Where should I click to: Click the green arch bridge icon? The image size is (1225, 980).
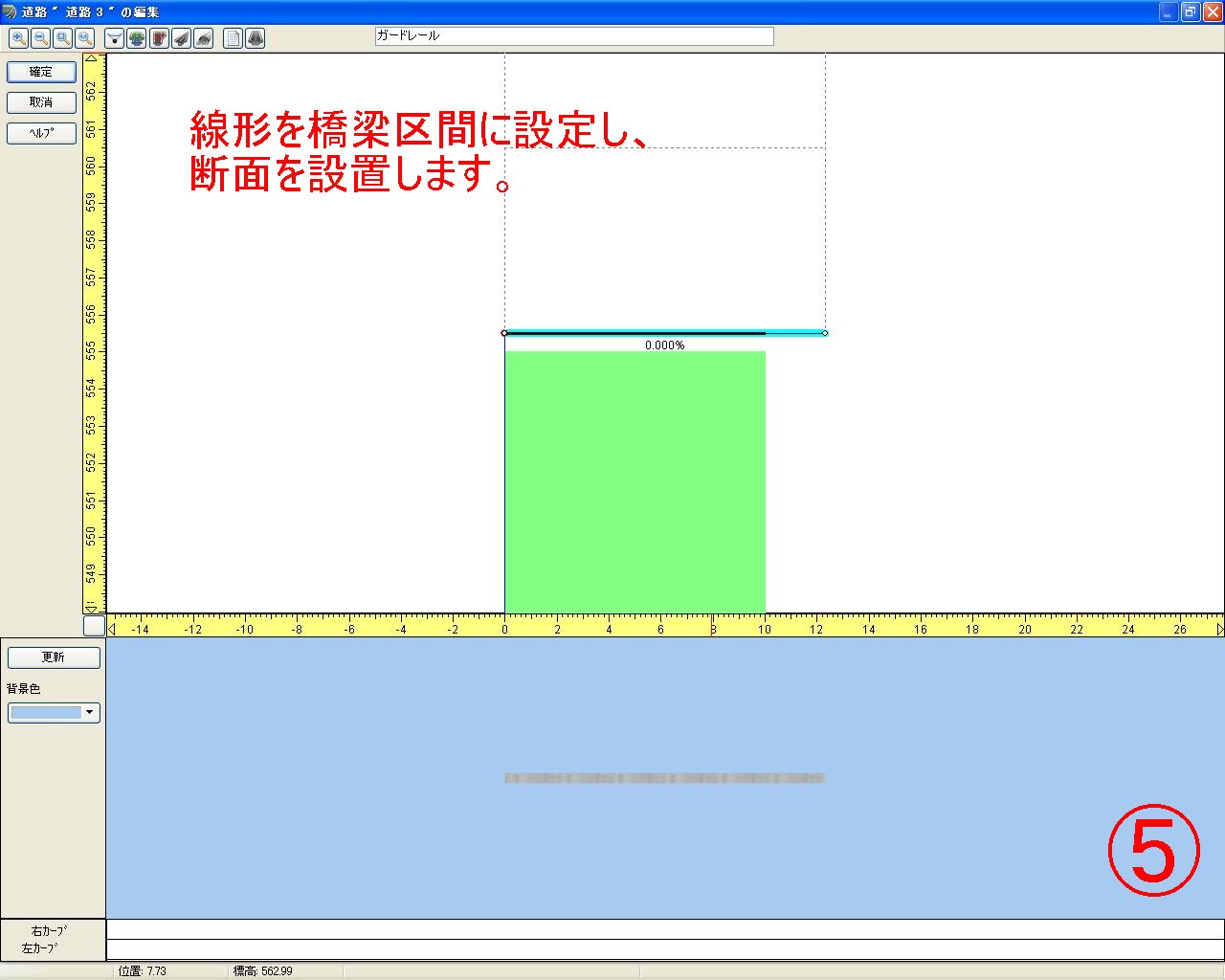pos(137,38)
